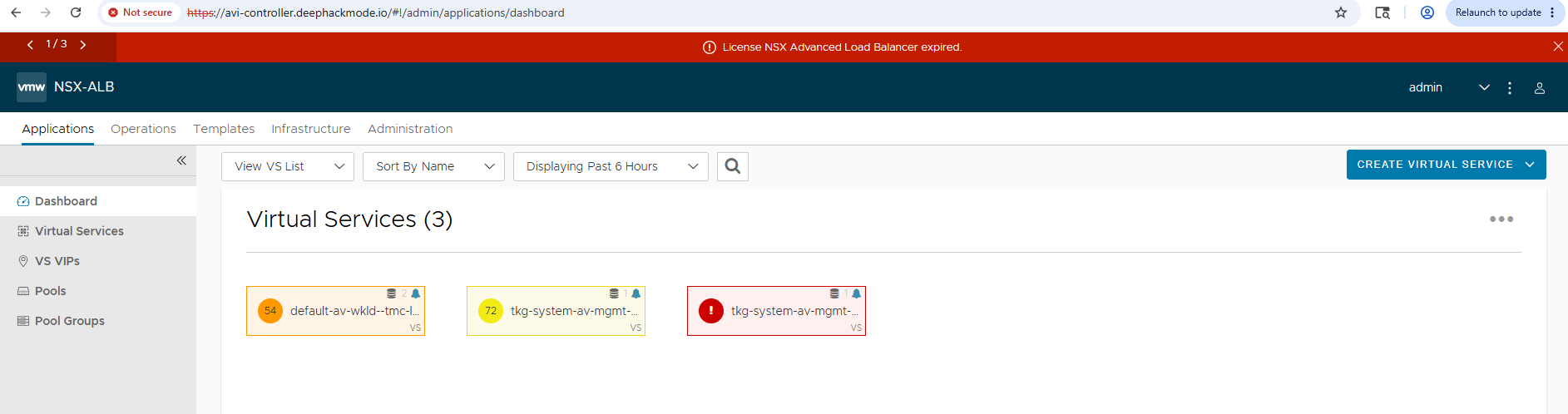Click the orange health score 54 badge
Screen dimensions: 1568x414
270,311
